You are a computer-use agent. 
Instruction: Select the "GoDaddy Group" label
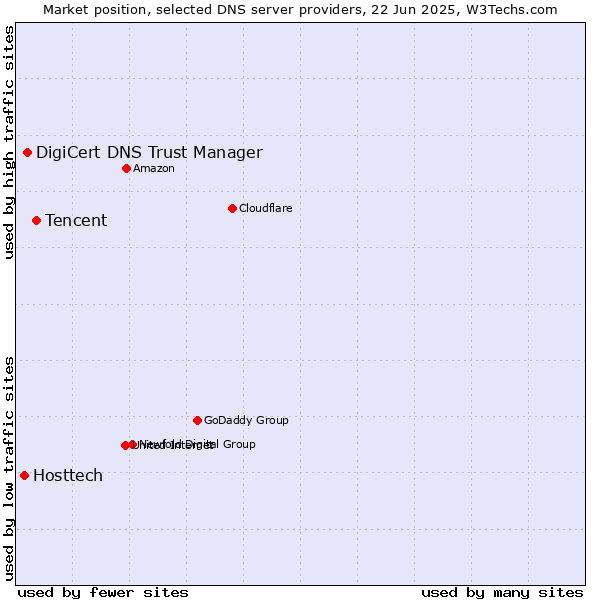(x=246, y=420)
